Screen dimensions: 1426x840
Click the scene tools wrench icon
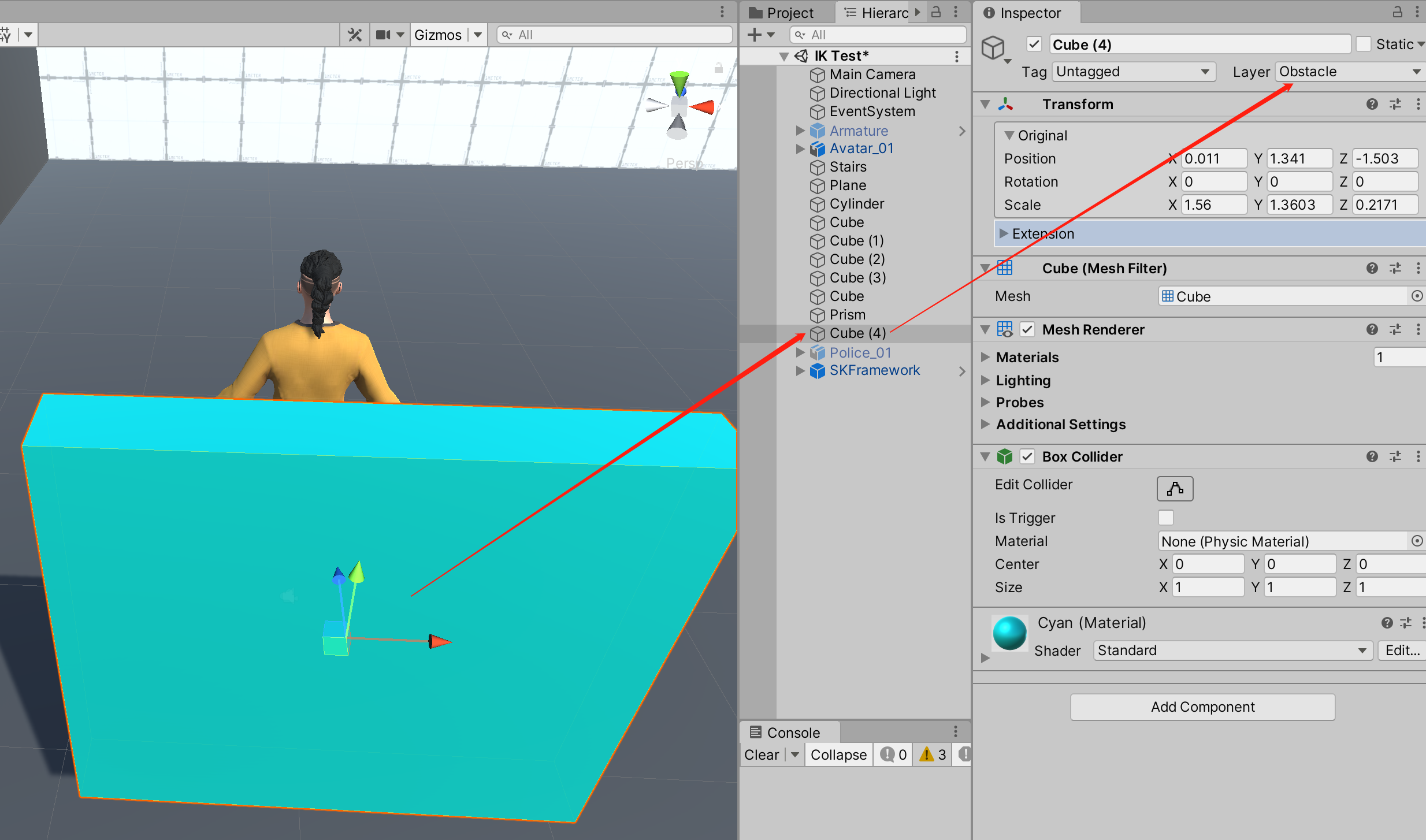354,35
